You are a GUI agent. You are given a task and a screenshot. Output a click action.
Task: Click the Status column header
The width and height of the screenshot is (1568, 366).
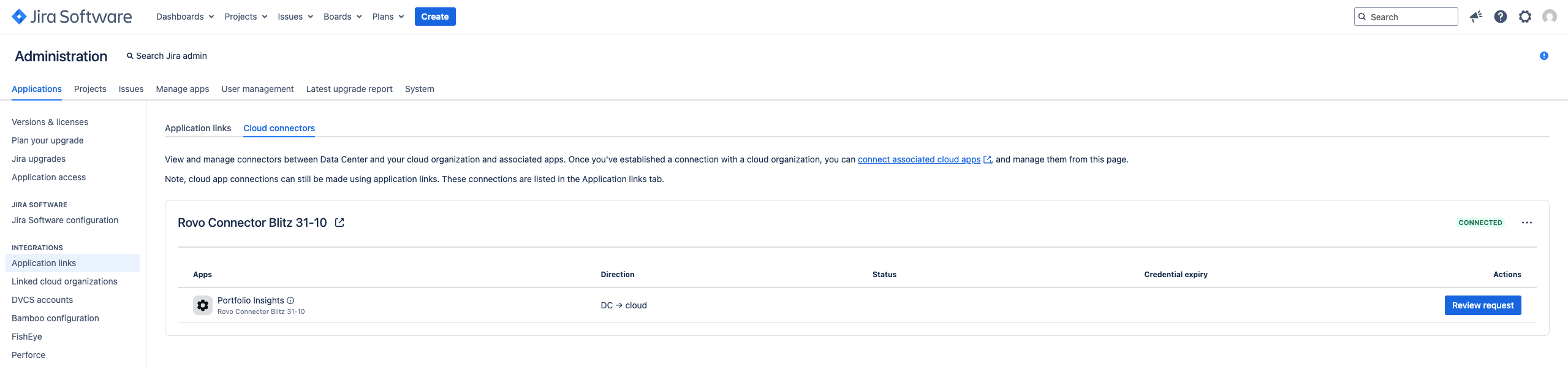(884, 275)
